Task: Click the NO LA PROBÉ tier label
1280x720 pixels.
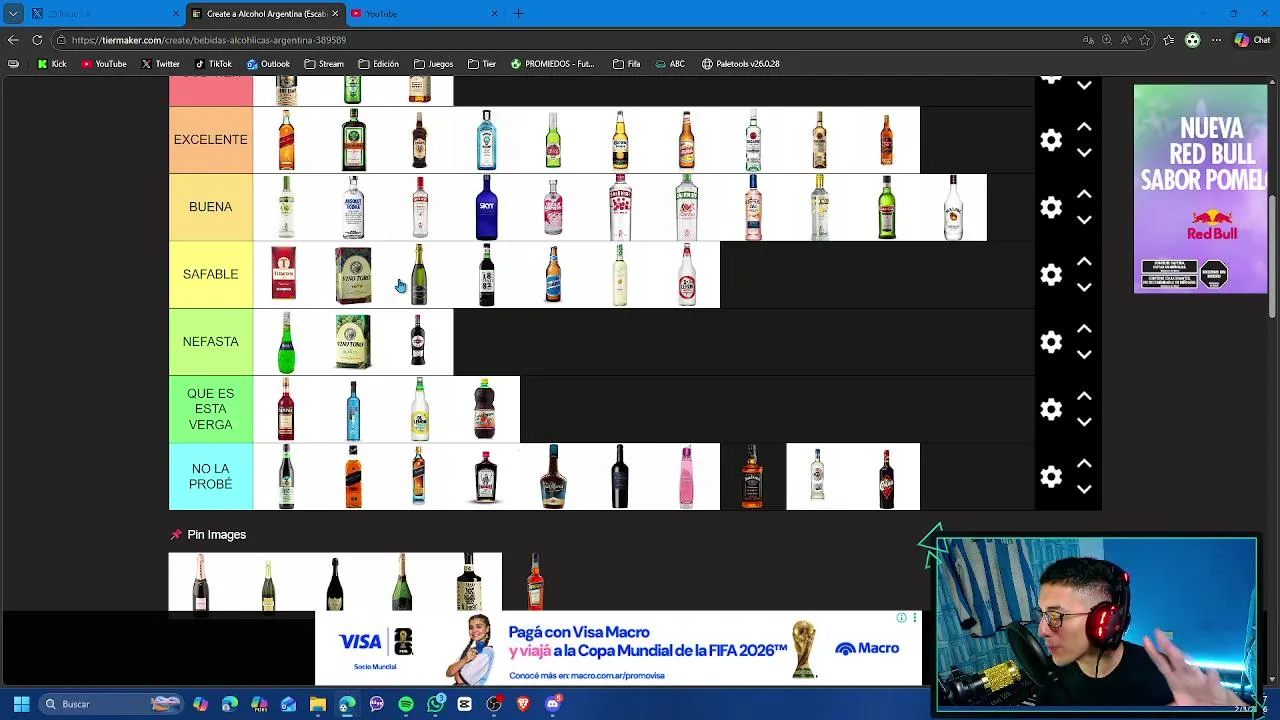Action: click(x=210, y=476)
